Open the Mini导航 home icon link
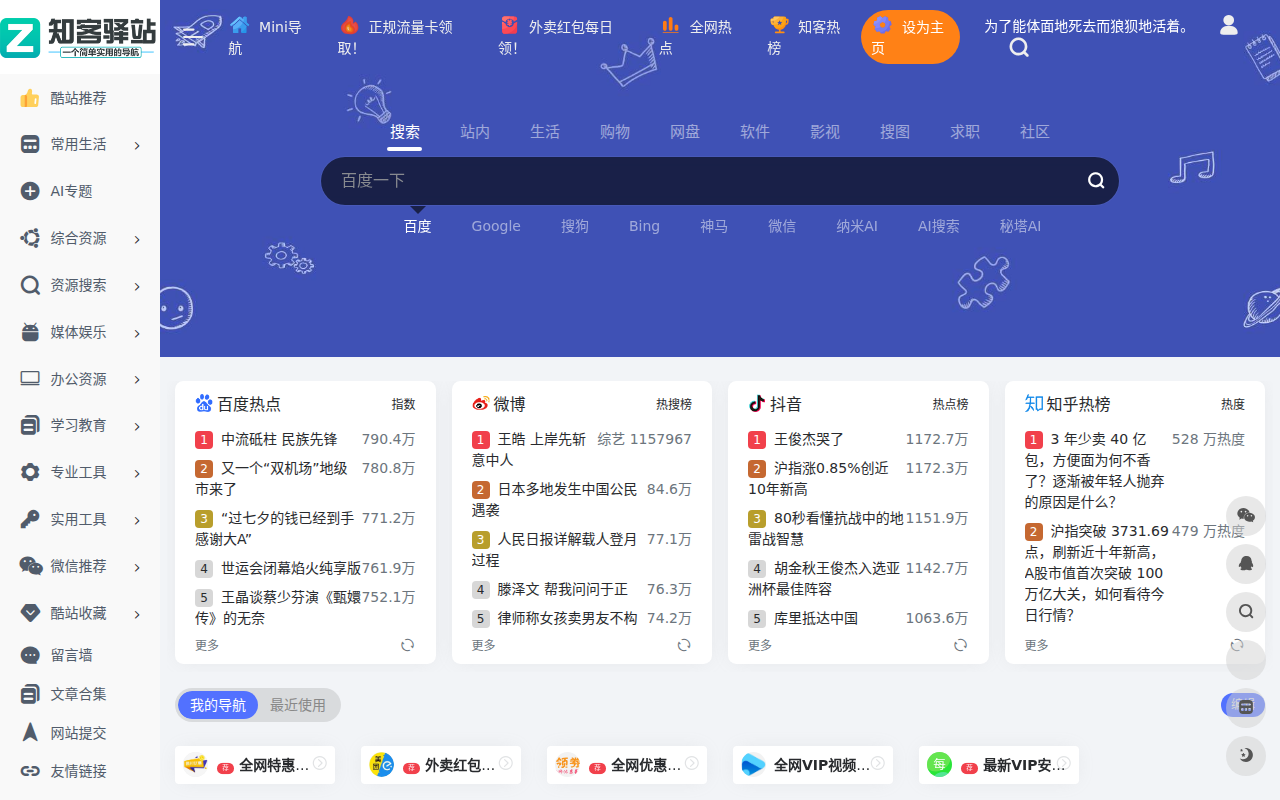Screen dimensions: 1280x800 (265, 37)
